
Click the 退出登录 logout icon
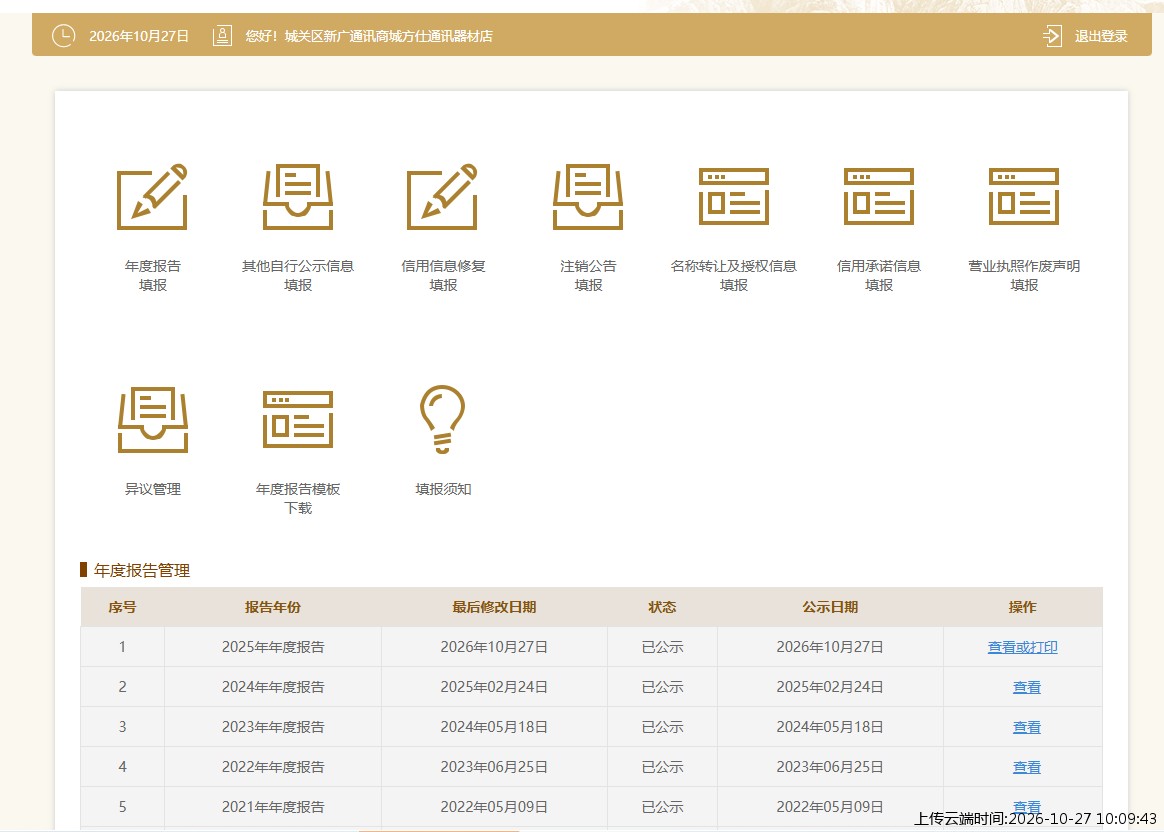(x=1052, y=36)
